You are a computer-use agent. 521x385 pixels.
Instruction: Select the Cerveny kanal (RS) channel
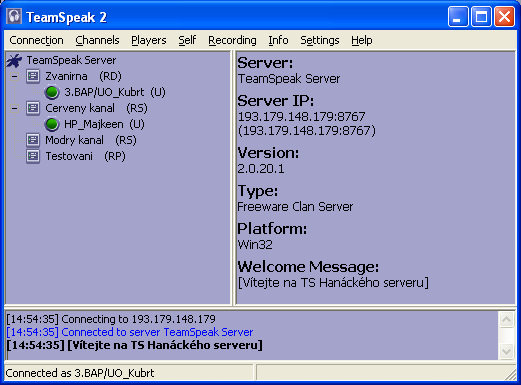96,108
